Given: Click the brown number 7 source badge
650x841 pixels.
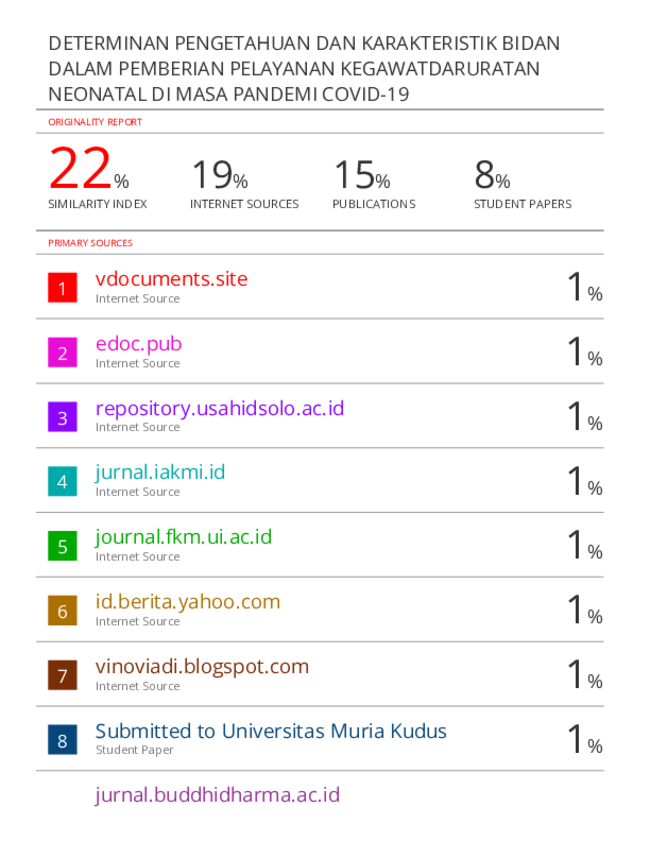Looking at the screenshot, I should tap(62, 676).
